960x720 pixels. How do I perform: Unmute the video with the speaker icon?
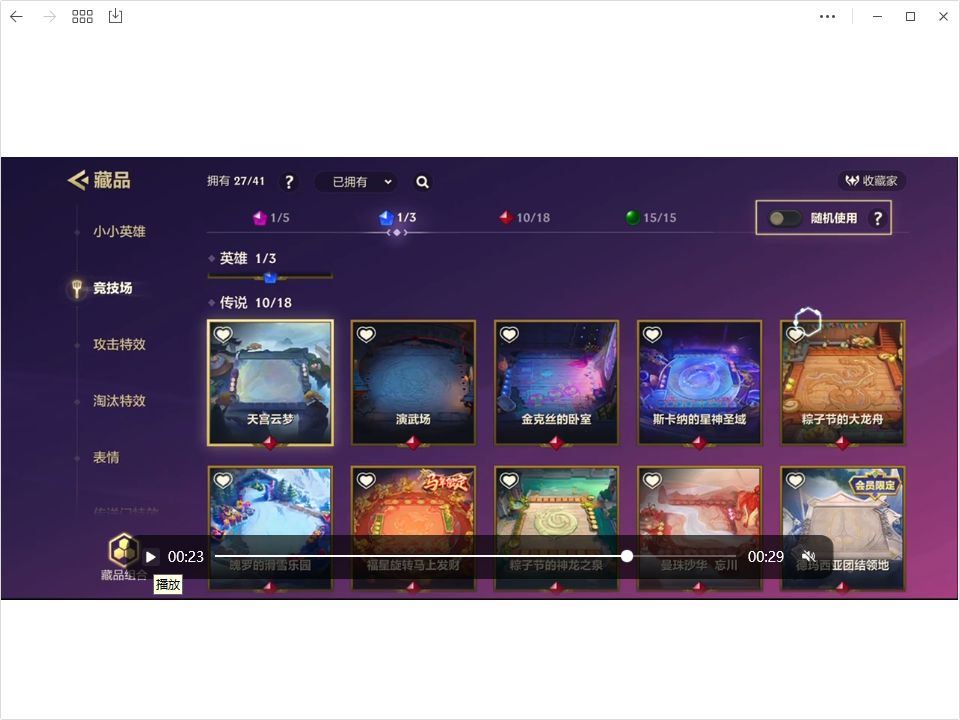pyautogui.click(x=809, y=557)
